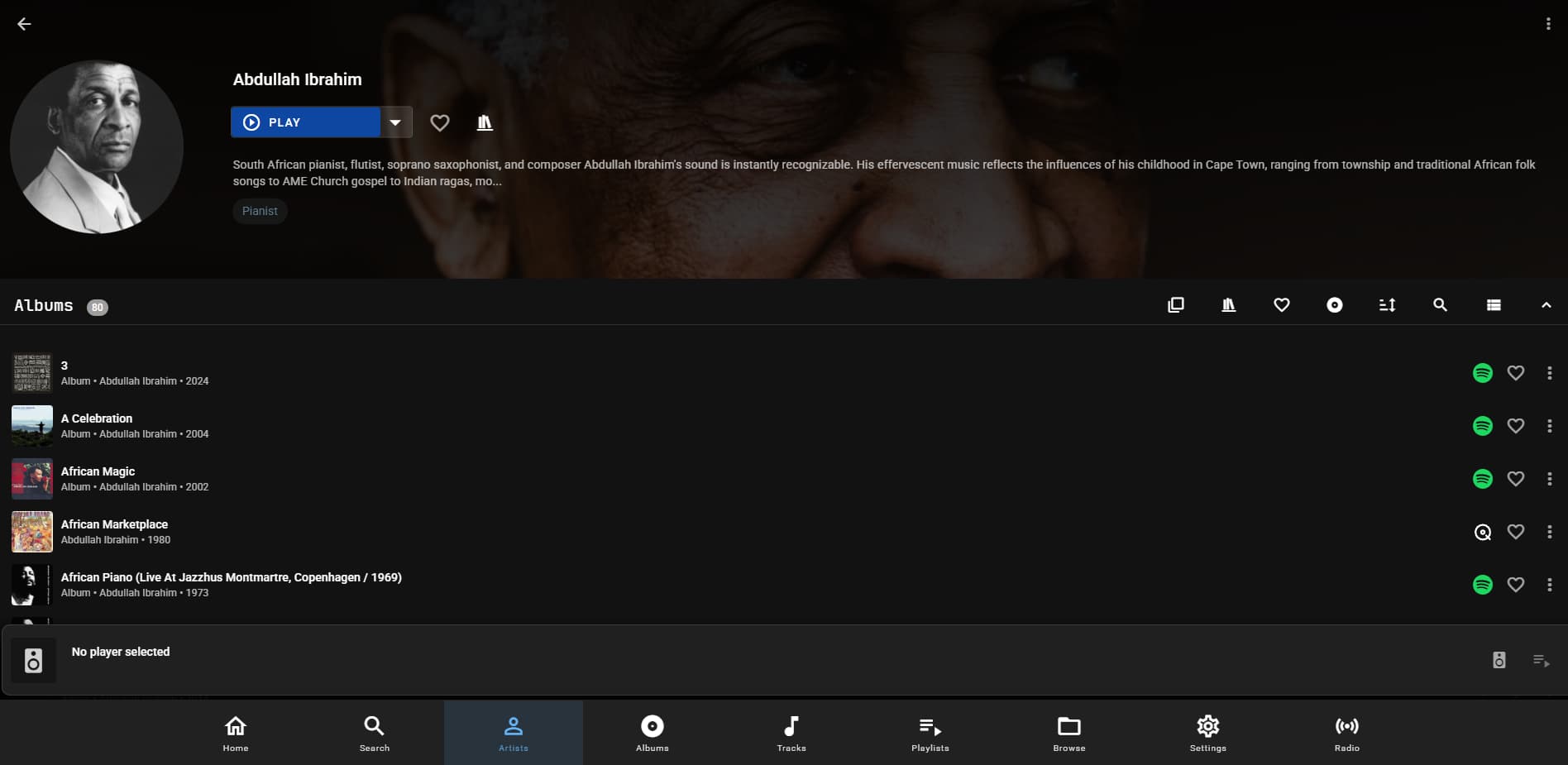Screen dimensions: 1568x765
Task: Open the options menu for album 3
Action: [x=1549, y=373]
